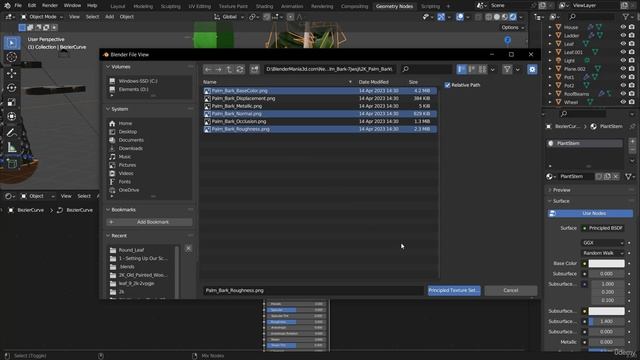
Task: Select the Select Box tool in viewport
Action: (12, 43)
